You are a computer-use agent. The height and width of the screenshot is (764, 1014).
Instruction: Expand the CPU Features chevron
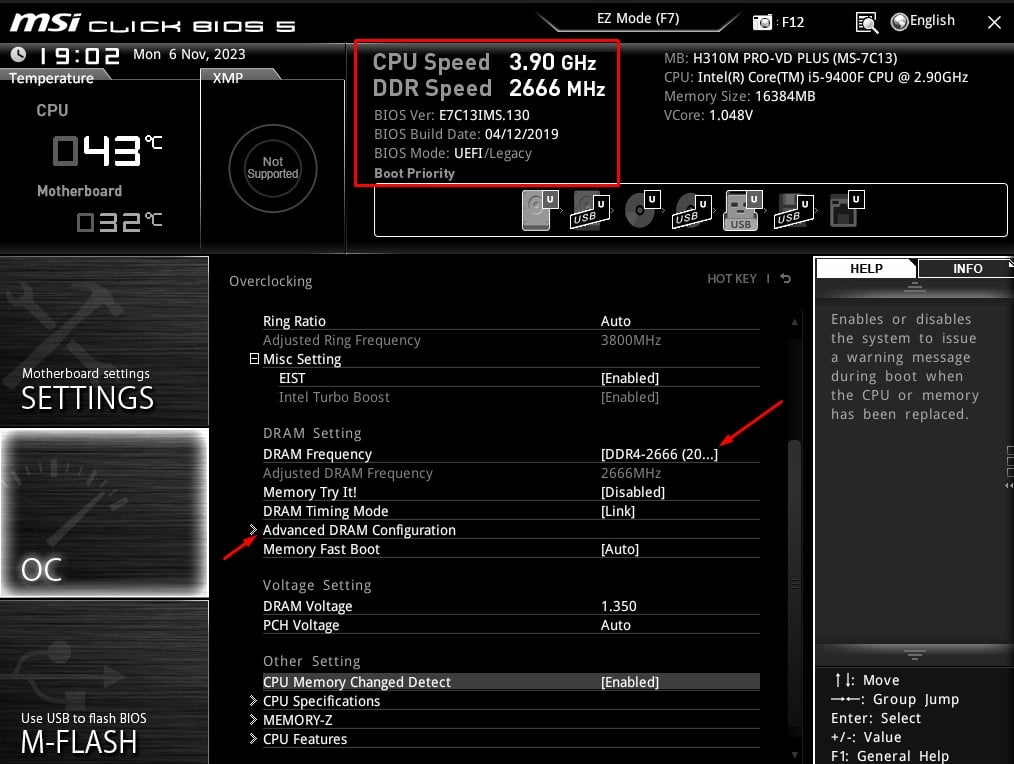[x=254, y=738]
